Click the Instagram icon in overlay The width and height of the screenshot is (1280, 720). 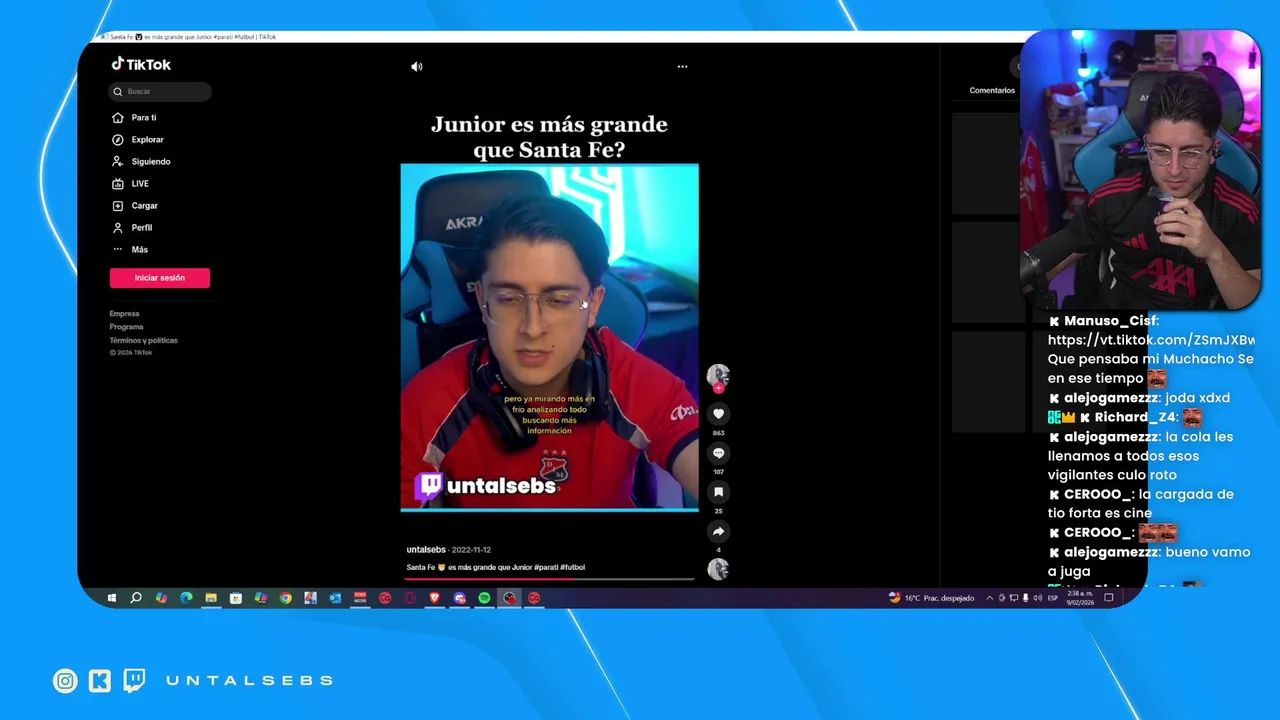tap(65, 681)
